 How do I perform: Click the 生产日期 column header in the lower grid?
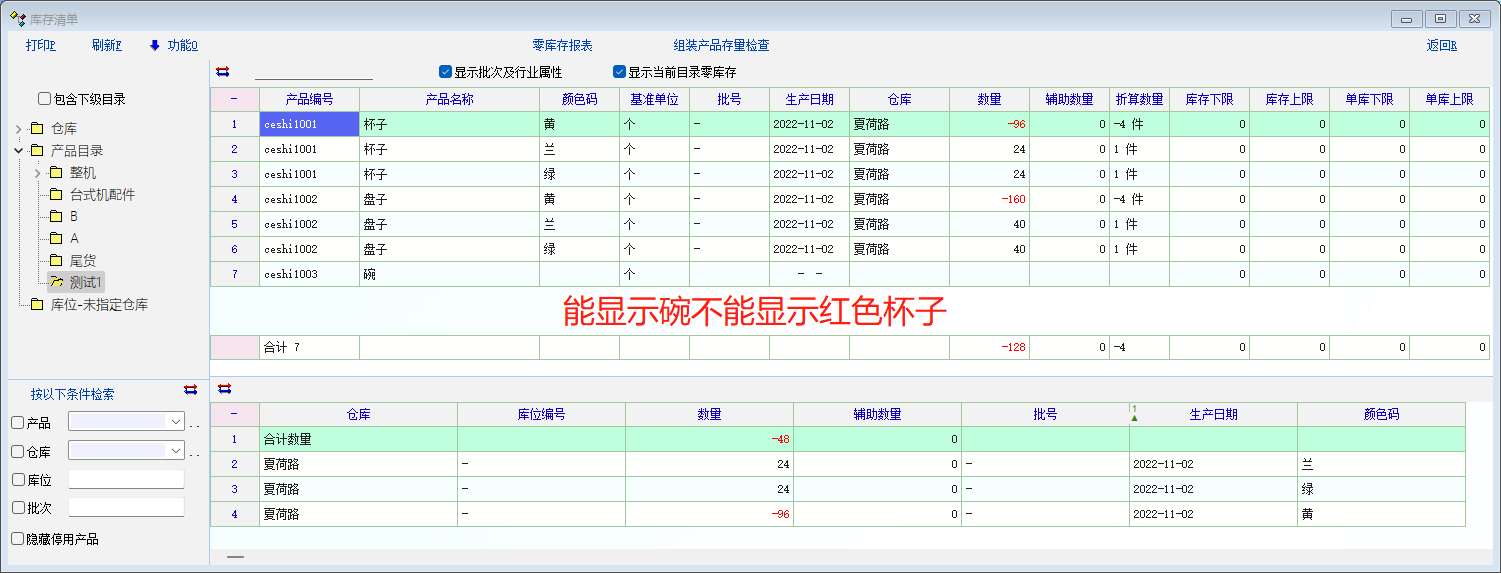(1213, 414)
